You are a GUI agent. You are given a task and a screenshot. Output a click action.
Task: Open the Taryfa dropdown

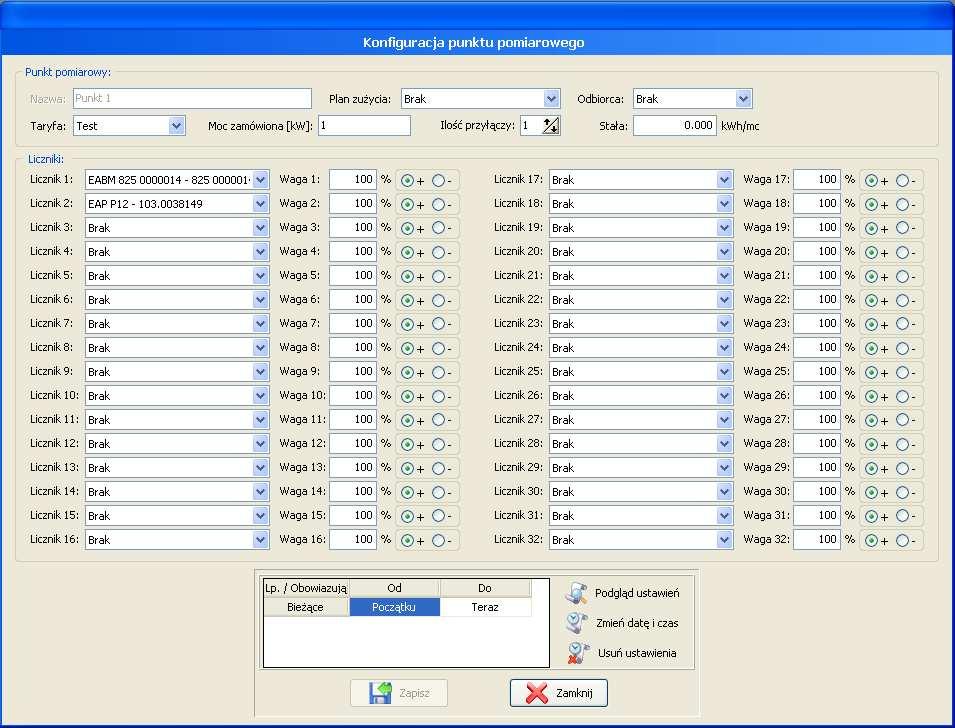(x=177, y=126)
